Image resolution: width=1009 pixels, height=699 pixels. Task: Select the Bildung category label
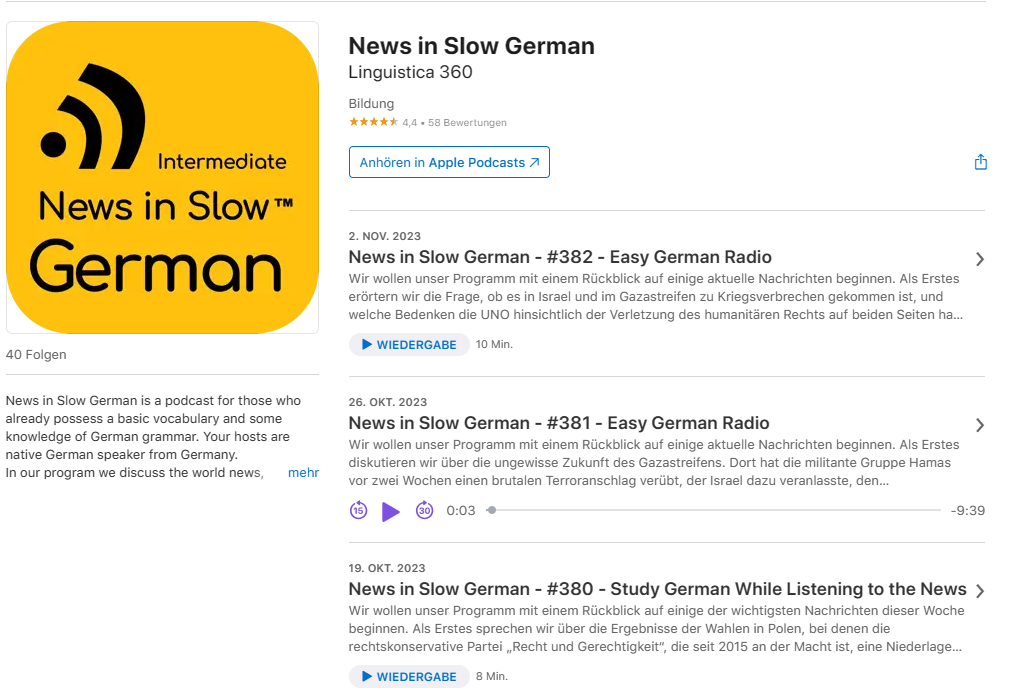(x=371, y=104)
